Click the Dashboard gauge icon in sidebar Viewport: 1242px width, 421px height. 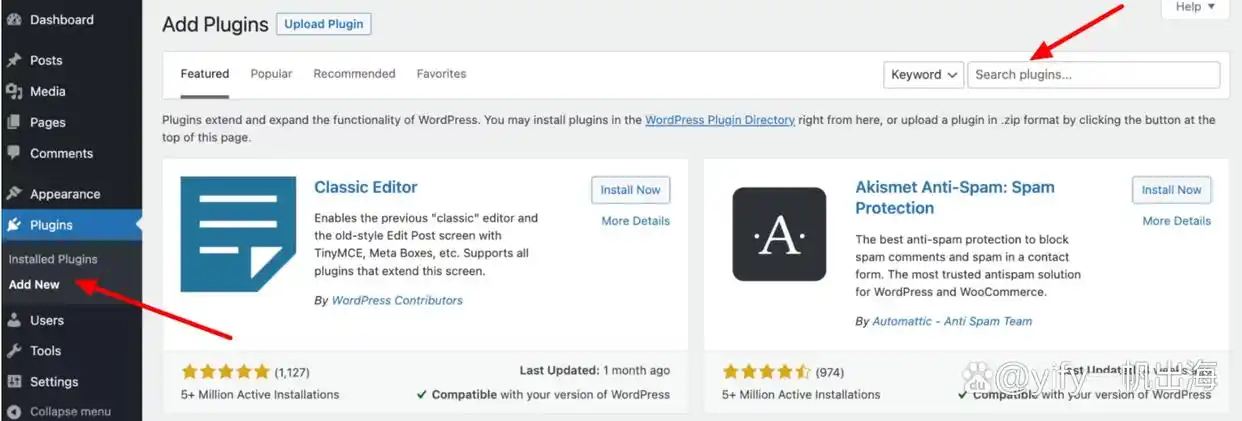point(14,20)
